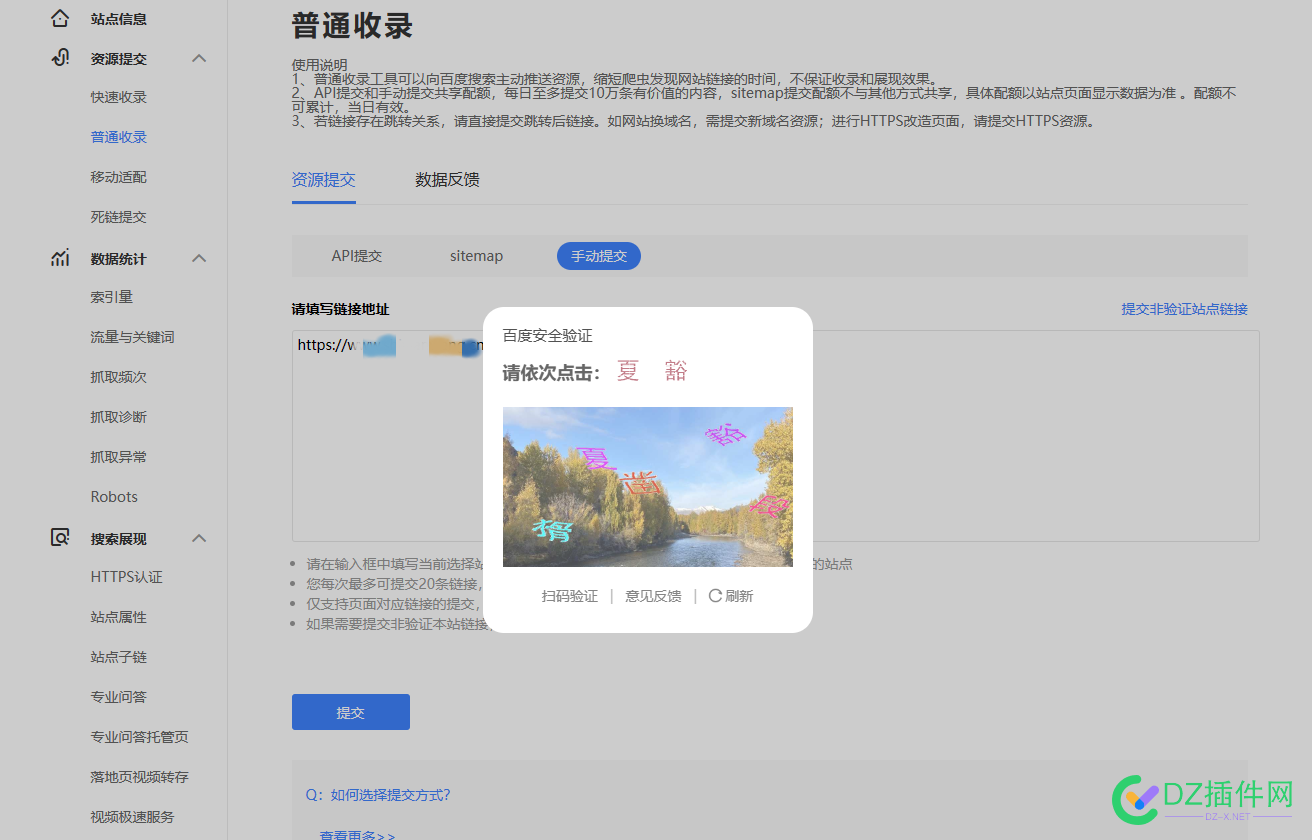Select 普通收录 in sidebar
The width and height of the screenshot is (1312, 840).
pyautogui.click(x=118, y=137)
